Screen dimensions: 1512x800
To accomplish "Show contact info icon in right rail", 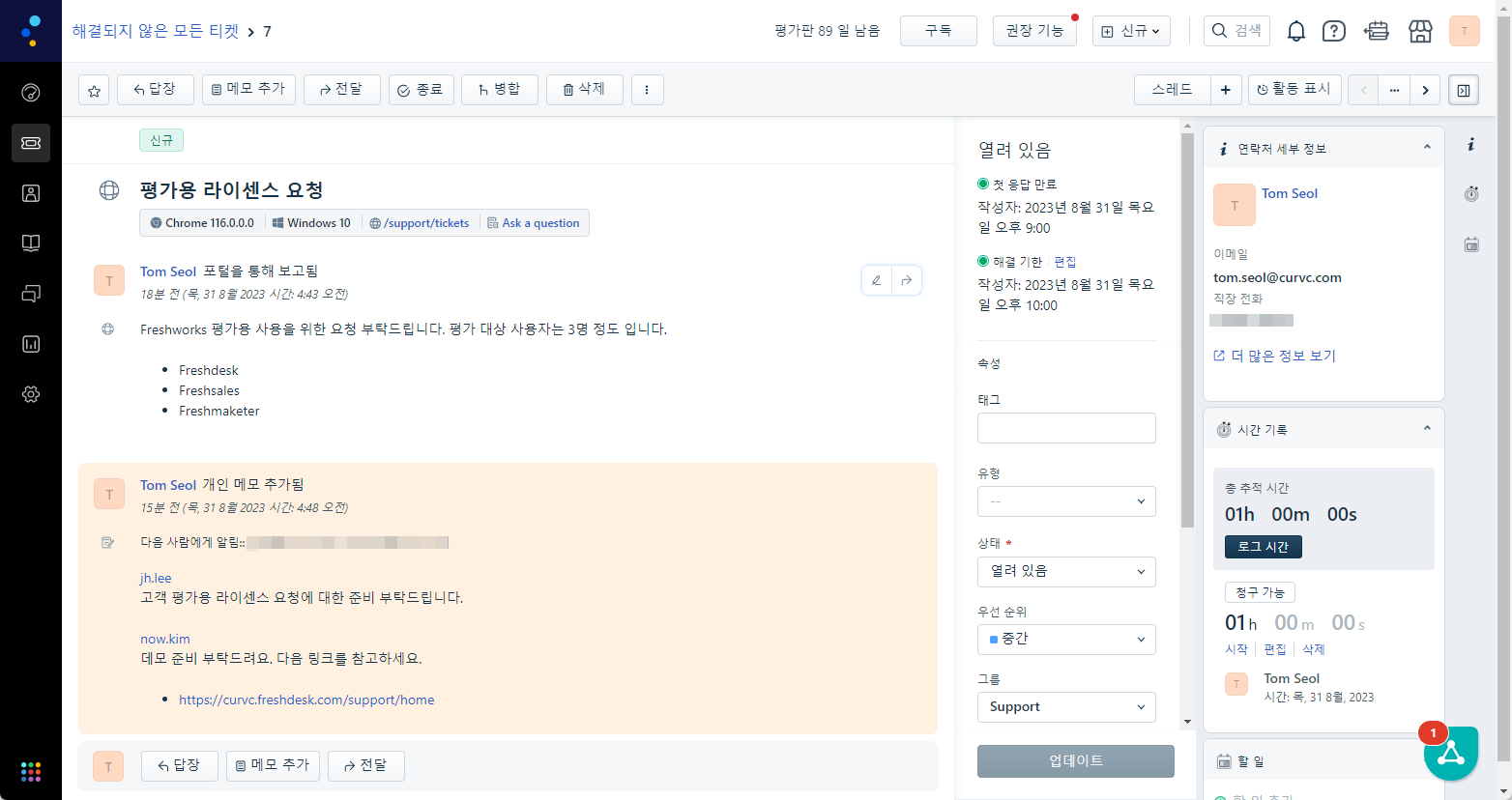I will click(x=1470, y=145).
